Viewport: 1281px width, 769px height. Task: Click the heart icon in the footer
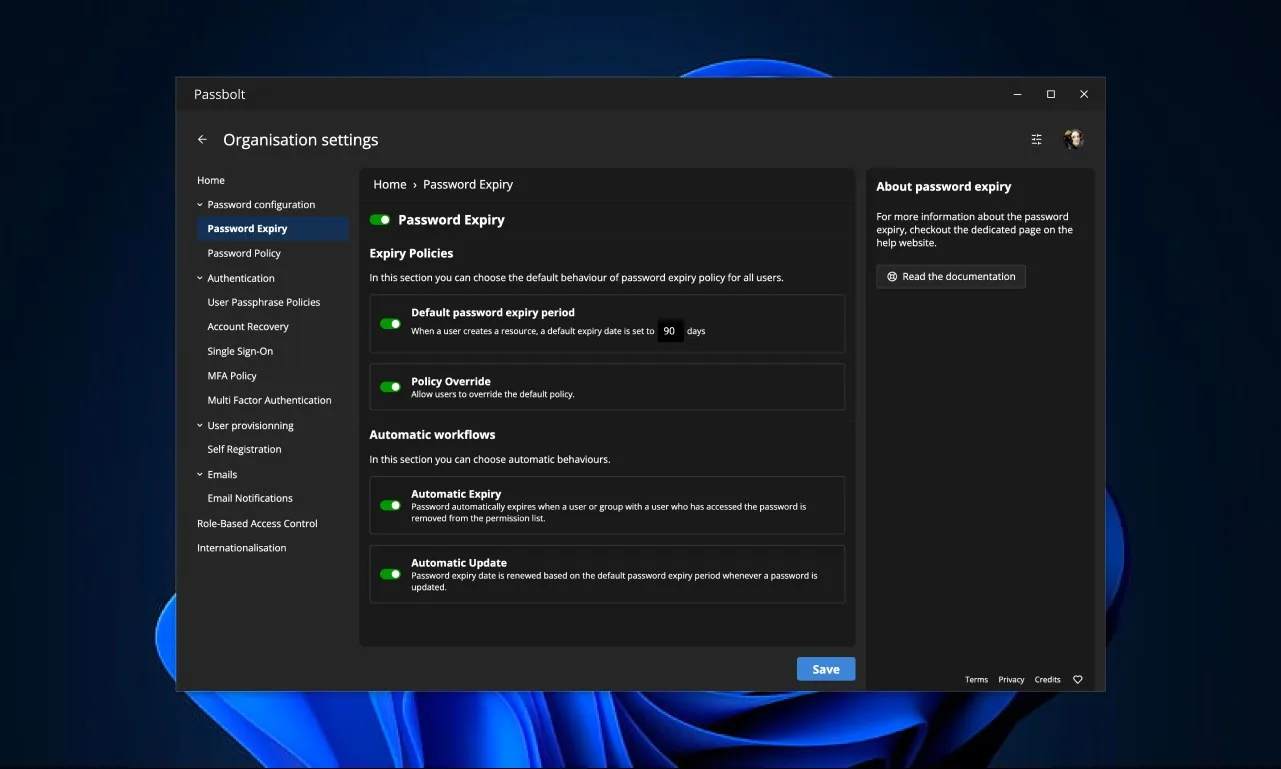pos(1078,680)
